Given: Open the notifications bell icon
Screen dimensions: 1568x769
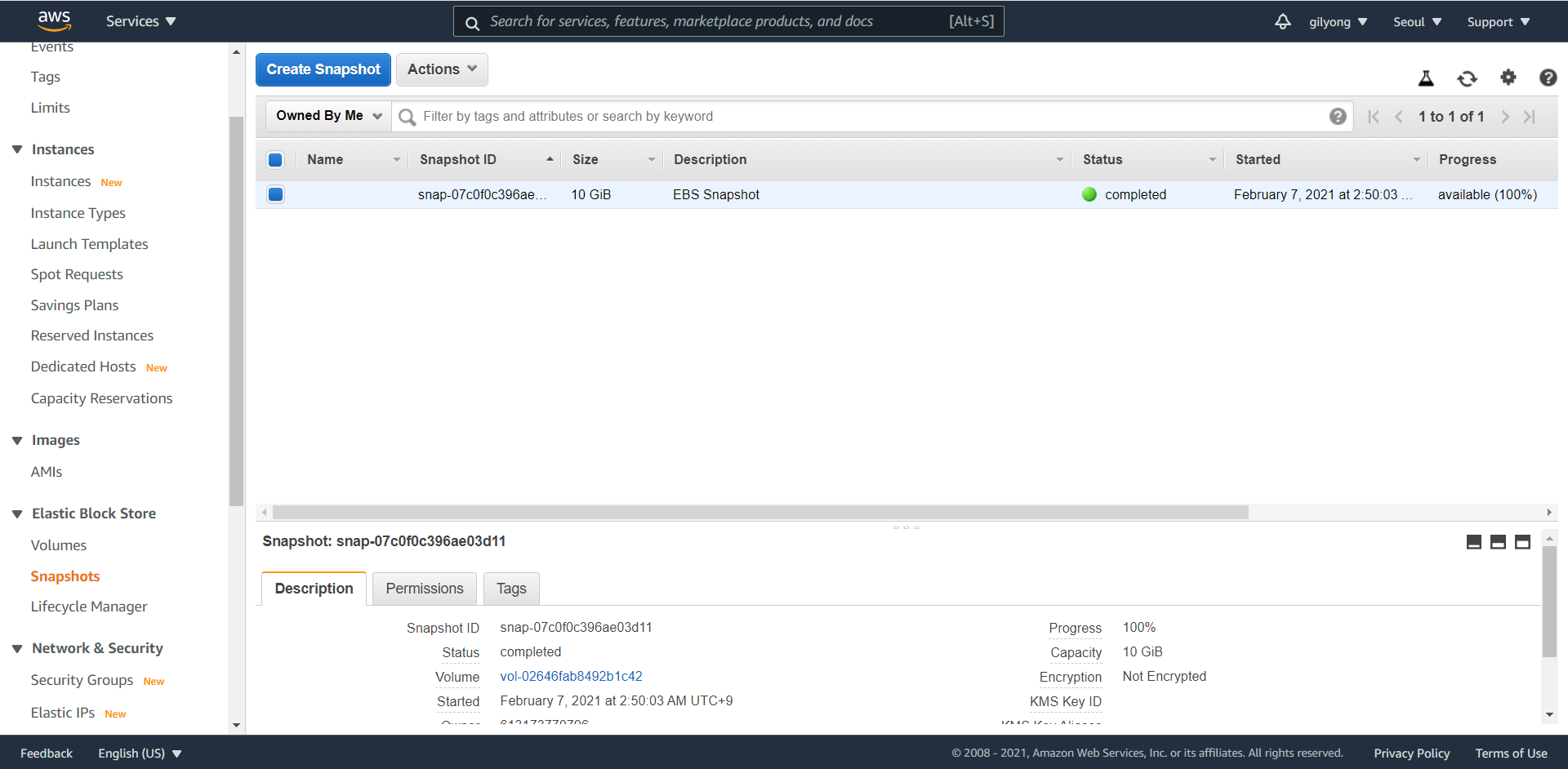Looking at the screenshot, I should 1283,21.
